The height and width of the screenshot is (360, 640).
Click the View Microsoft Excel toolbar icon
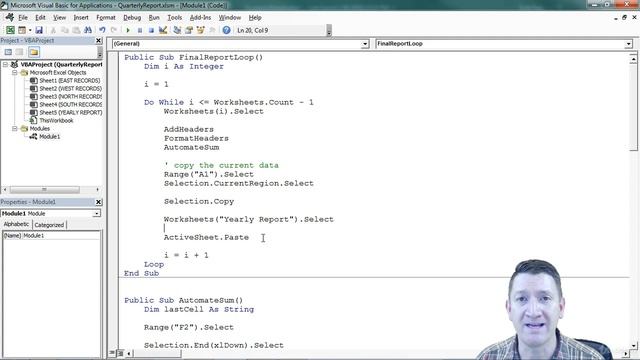(x=10, y=30)
